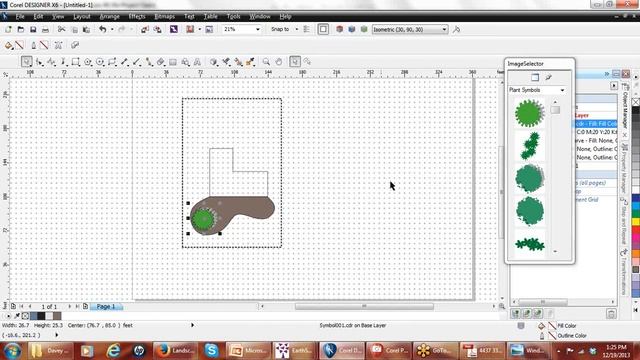
Task: Open the Layout menu
Action: pyautogui.click(x=82, y=16)
